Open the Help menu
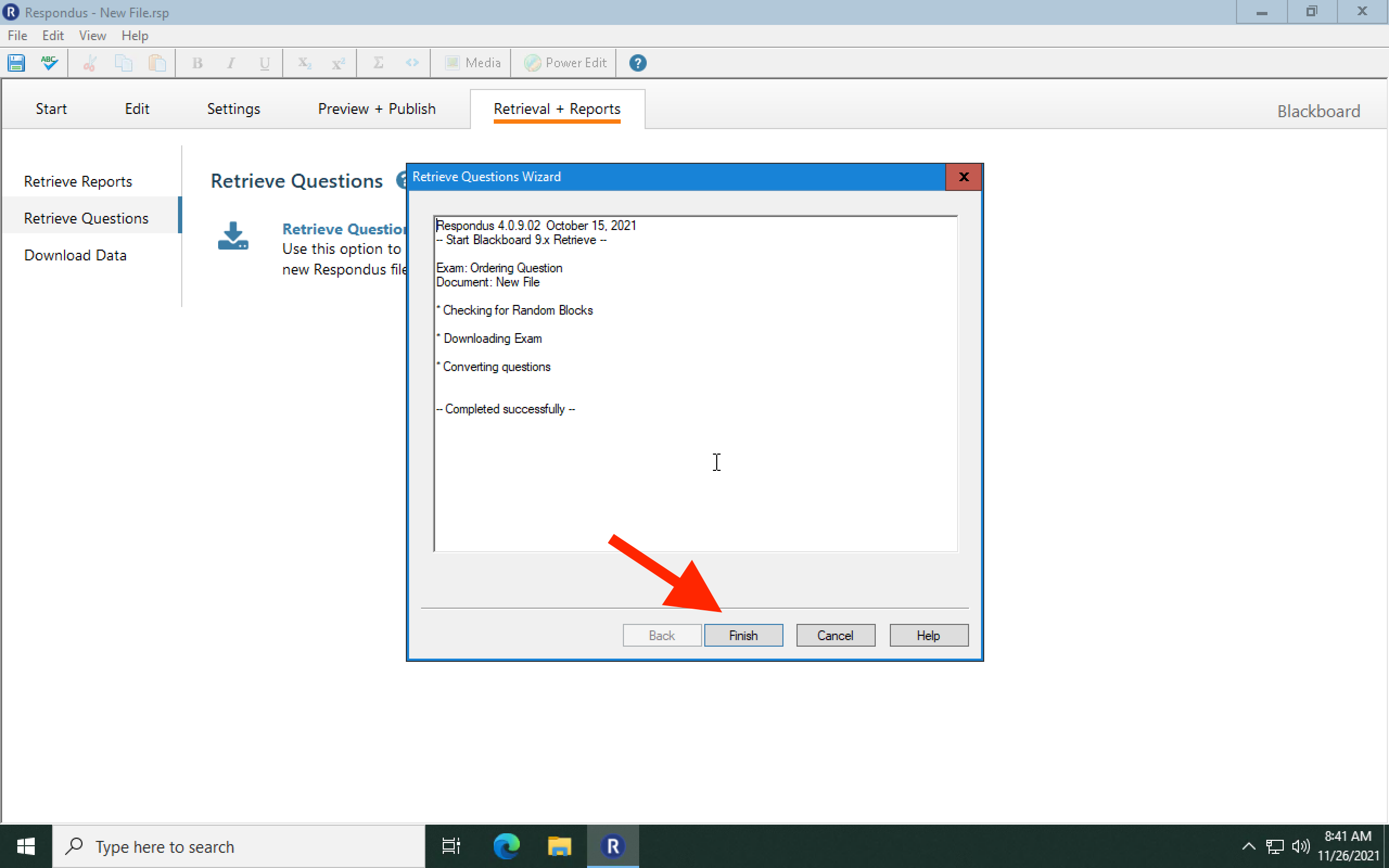1389x868 pixels. tap(135, 36)
